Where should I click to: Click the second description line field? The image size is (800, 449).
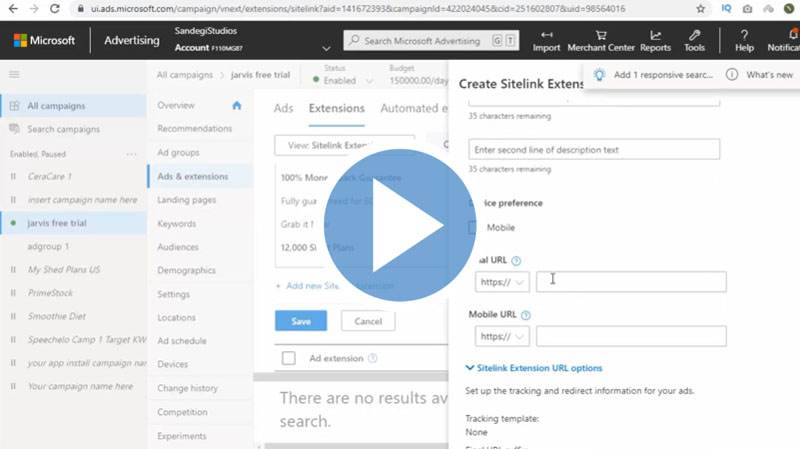(x=594, y=149)
